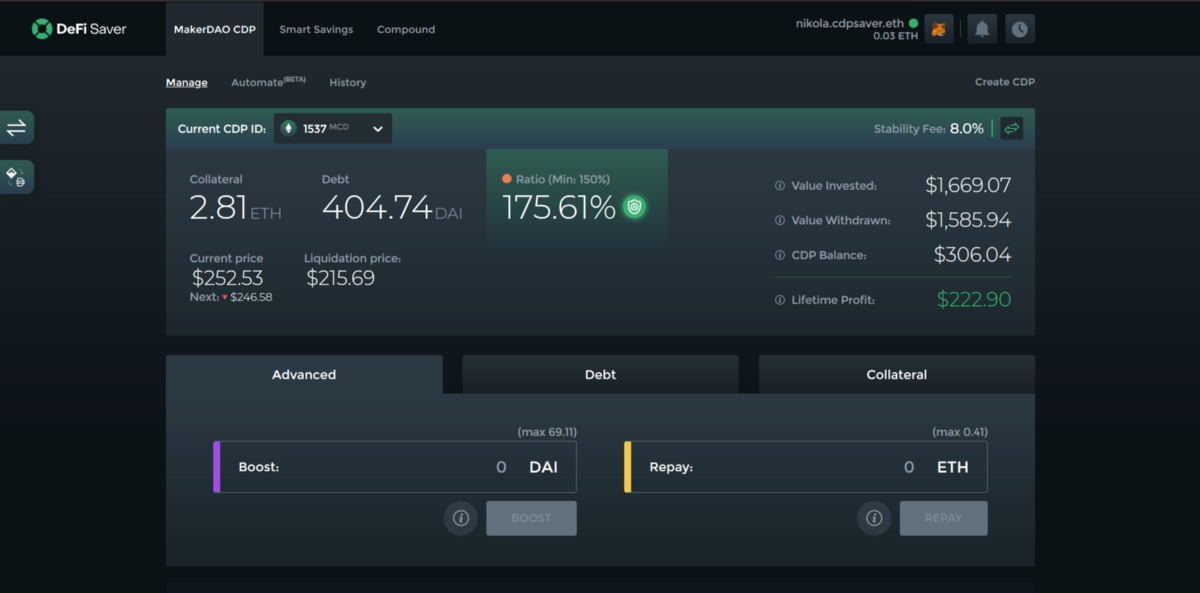Click the nikola.cdpsaver.eth account name

[849, 22]
